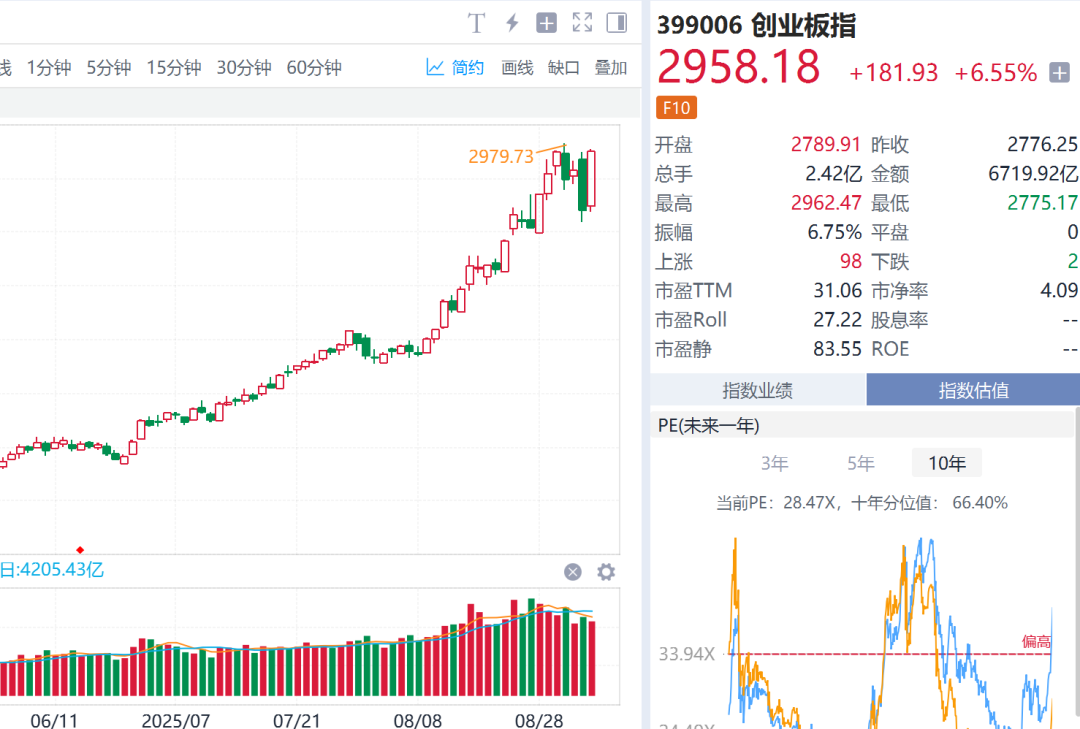
Task: Click the 07/21 date axis label
Action: coord(296,721)
